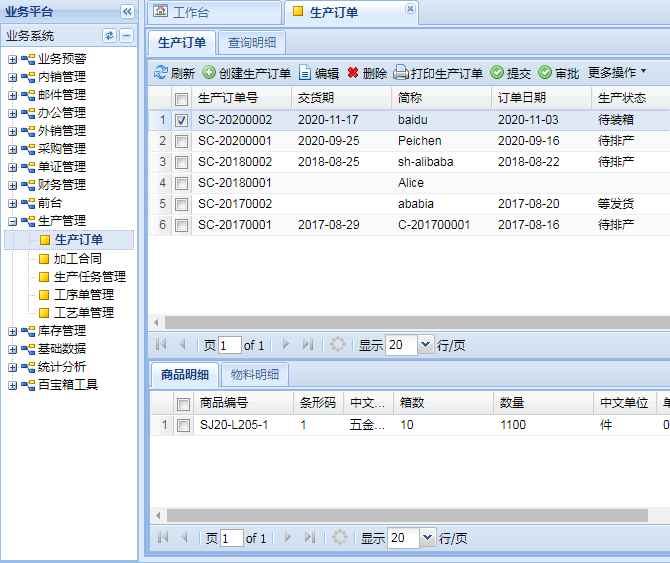
Task: Click the approve (审批) green check icon
Action: [x=545, y=73]
